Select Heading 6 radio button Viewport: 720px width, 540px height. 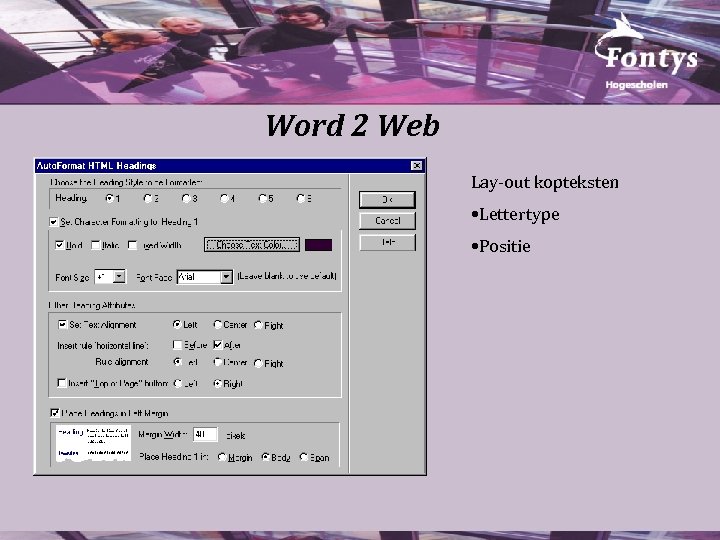[301, 198]
